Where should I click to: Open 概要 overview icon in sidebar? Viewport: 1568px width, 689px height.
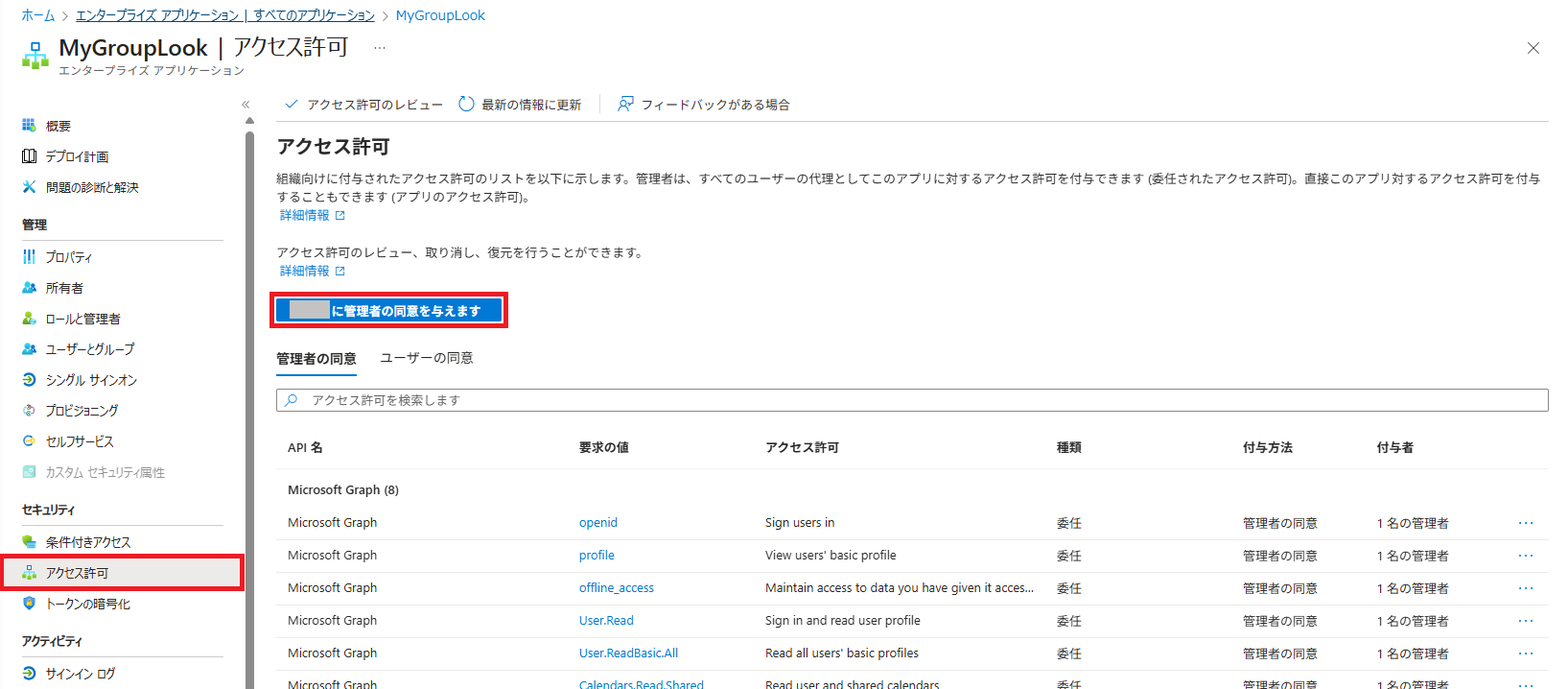pyautogui.click(x=29, y=126)
